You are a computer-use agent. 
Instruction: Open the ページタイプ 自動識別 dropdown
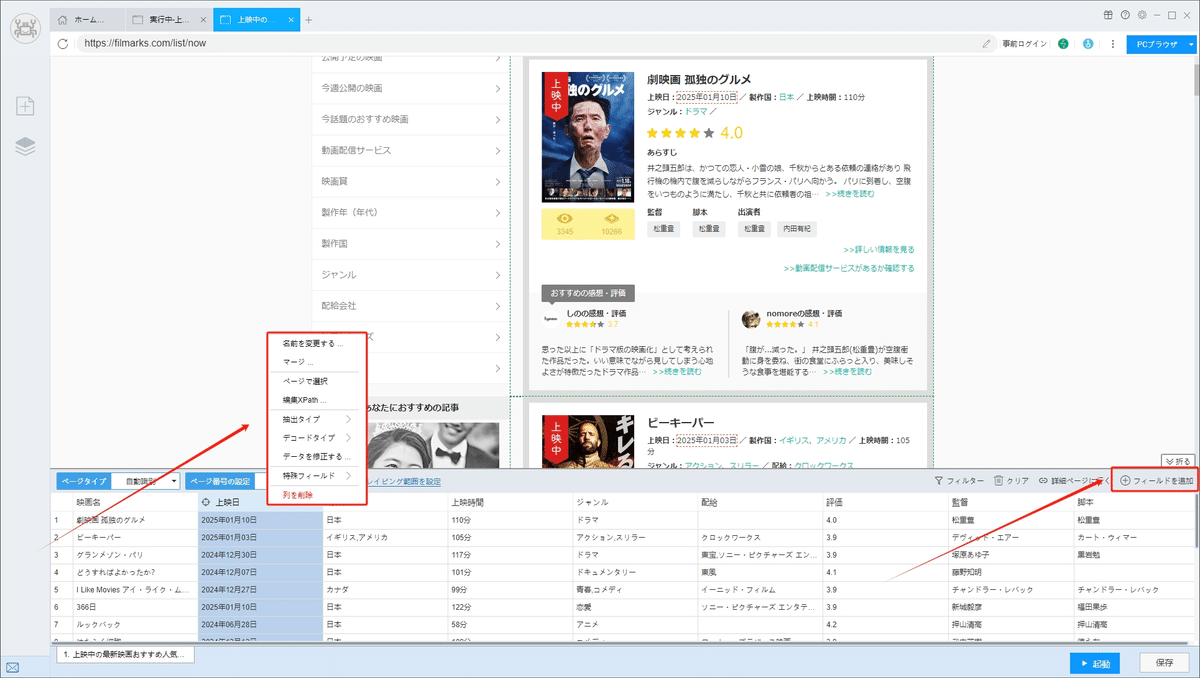pyautogui.click(x=144, y=481)
